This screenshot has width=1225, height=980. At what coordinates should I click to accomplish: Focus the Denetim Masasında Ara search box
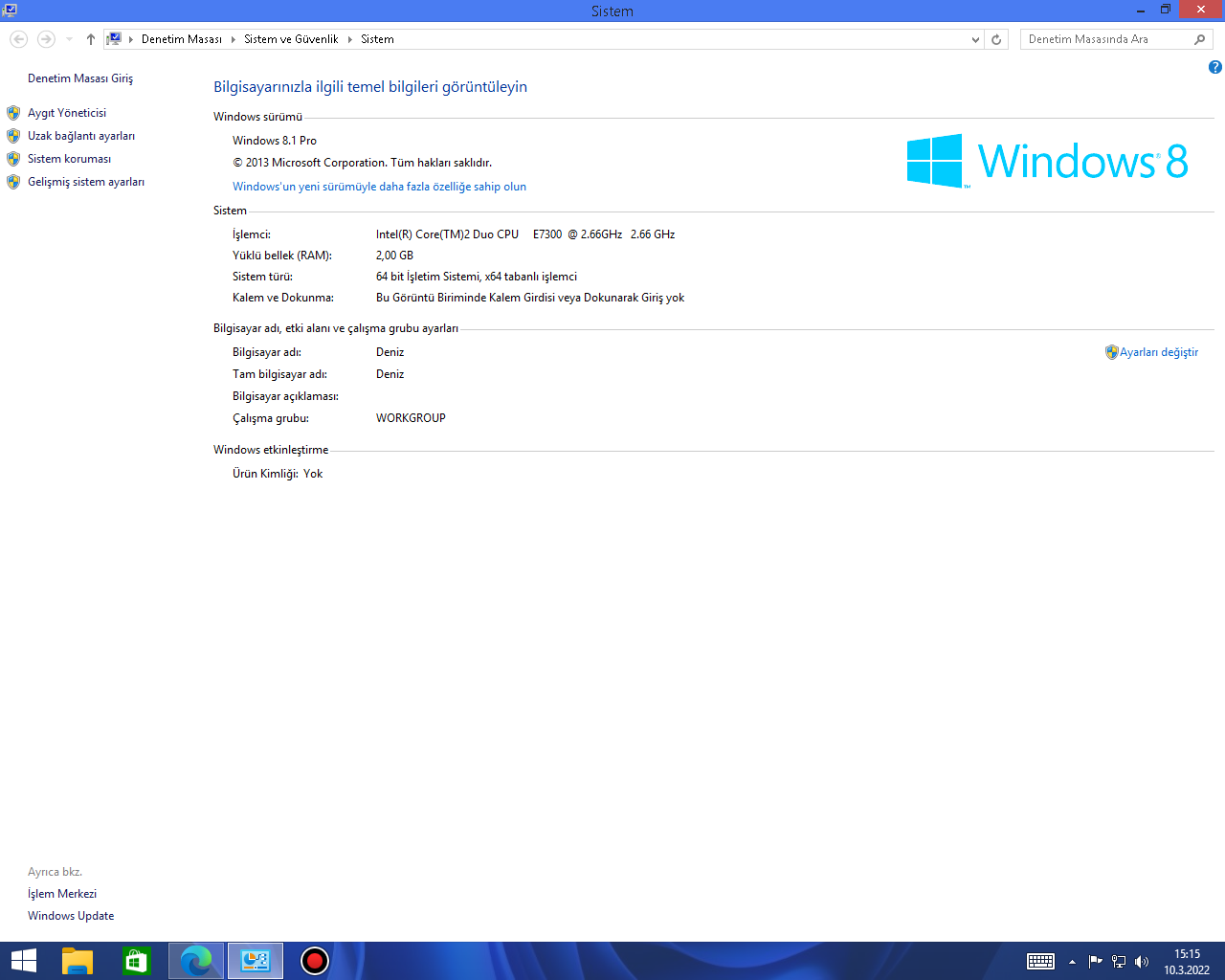[1107, 39]
